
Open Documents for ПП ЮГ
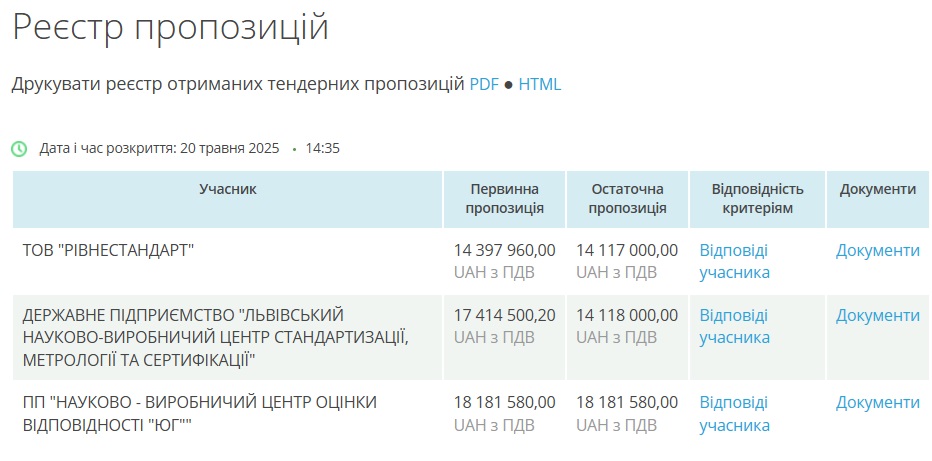tap(878, 403)
